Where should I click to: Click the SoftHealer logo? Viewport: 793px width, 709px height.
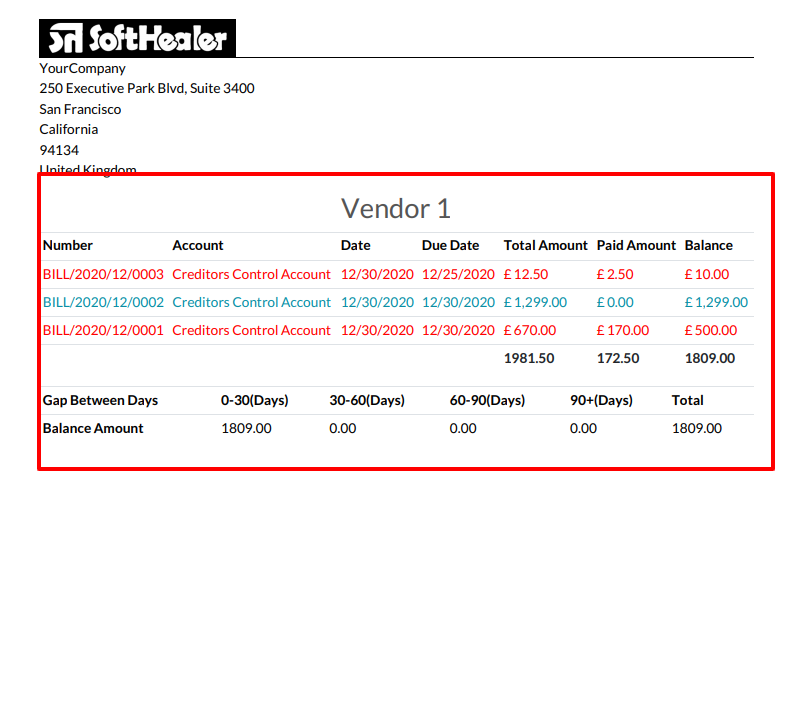tap(138, 38)
